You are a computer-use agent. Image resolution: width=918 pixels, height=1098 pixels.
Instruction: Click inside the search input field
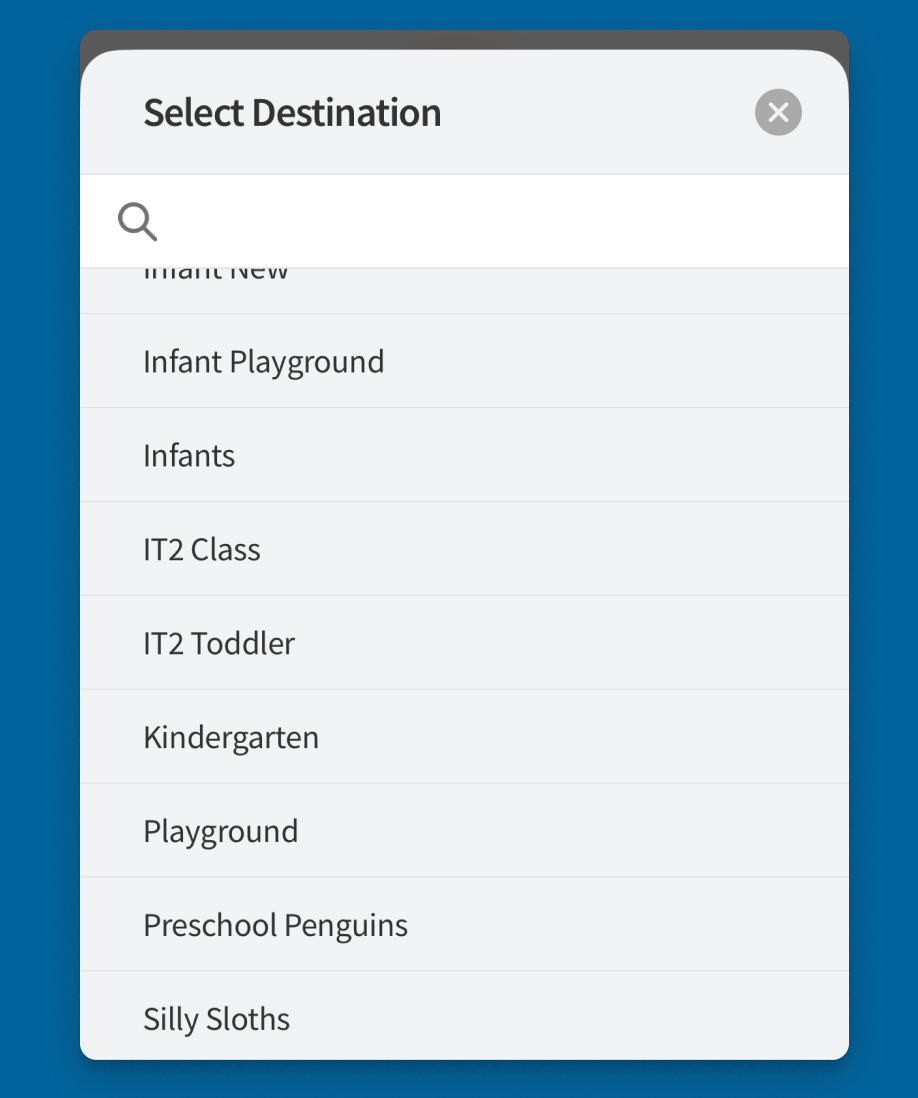450,221
